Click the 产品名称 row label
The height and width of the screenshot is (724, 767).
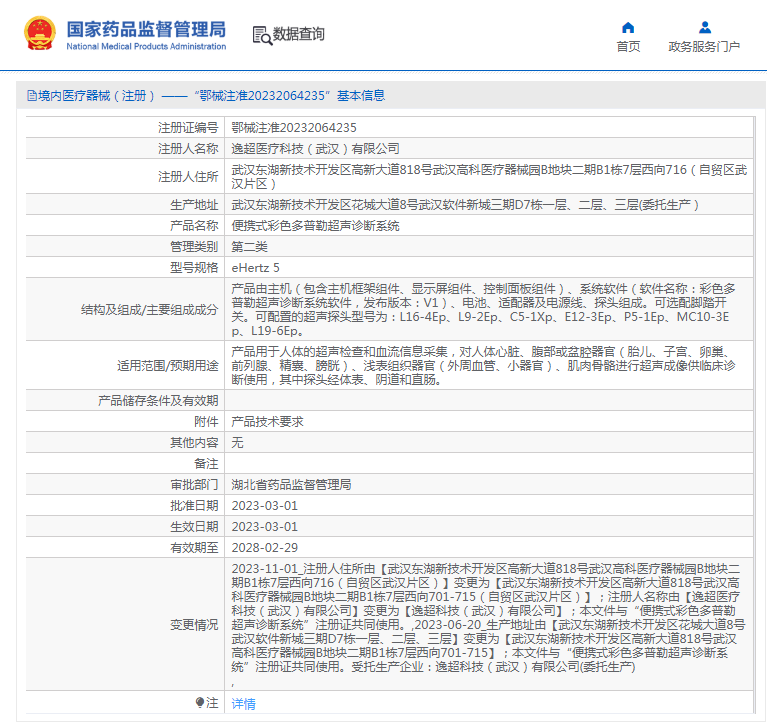[194, 226]
